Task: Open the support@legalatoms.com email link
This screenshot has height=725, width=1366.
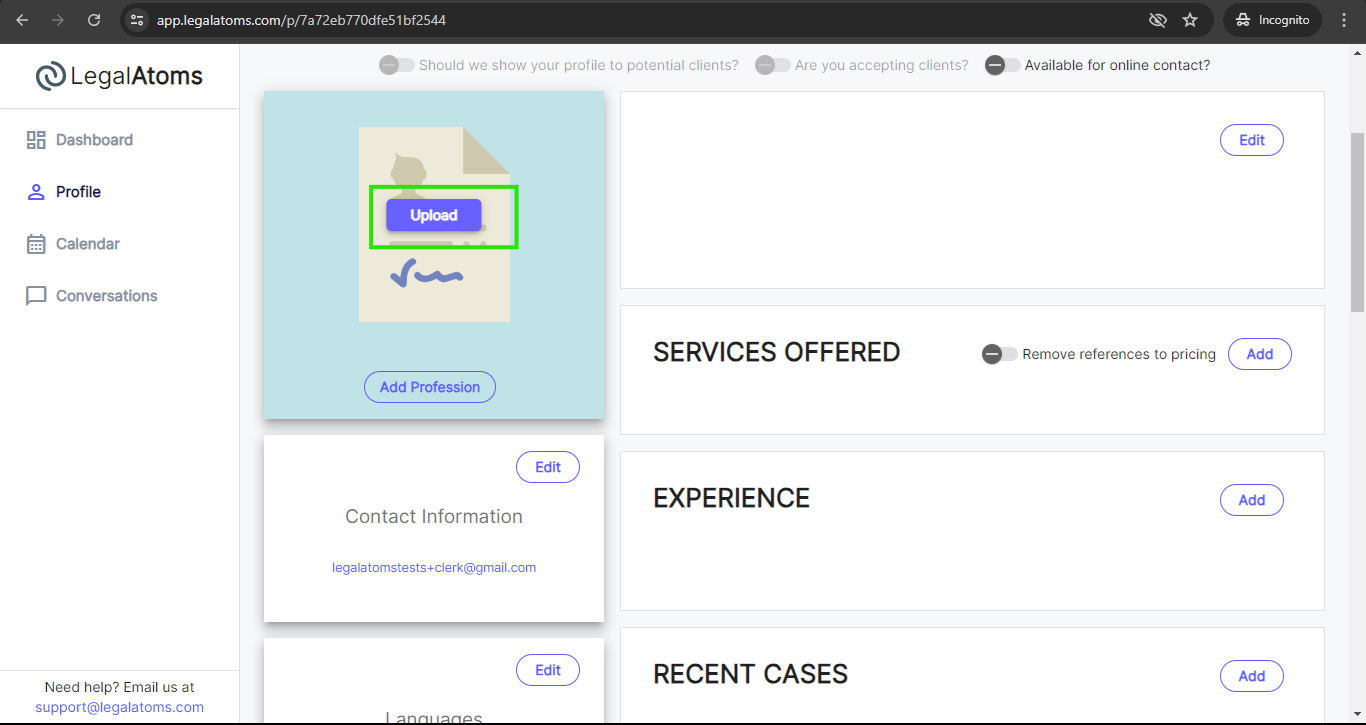Action: coord(119,707)
